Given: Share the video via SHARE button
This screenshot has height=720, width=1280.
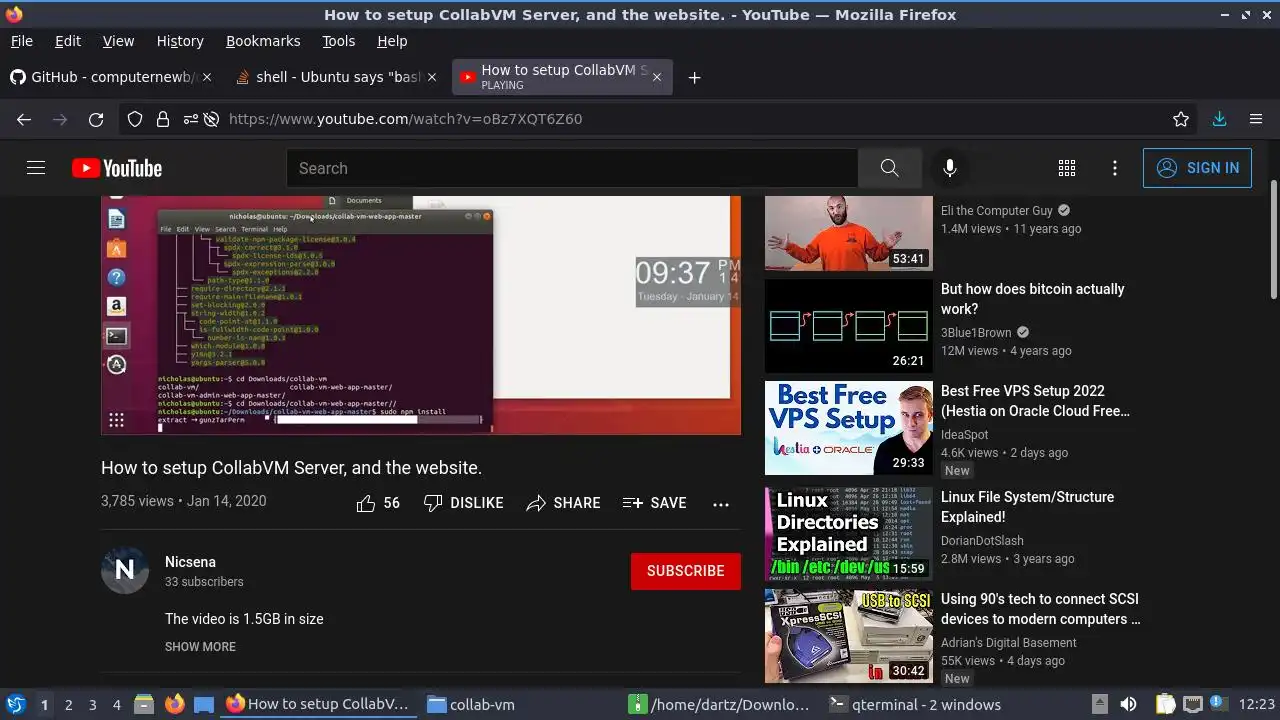Looking at the screenshot, I should 563,503.
